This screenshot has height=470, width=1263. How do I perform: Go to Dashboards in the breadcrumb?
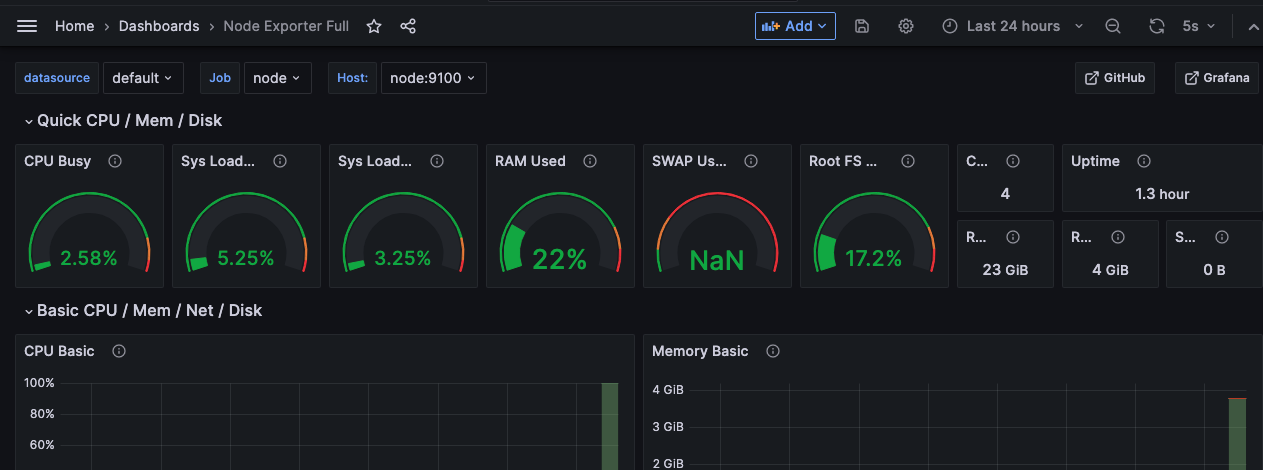click(x=159, y=26)
